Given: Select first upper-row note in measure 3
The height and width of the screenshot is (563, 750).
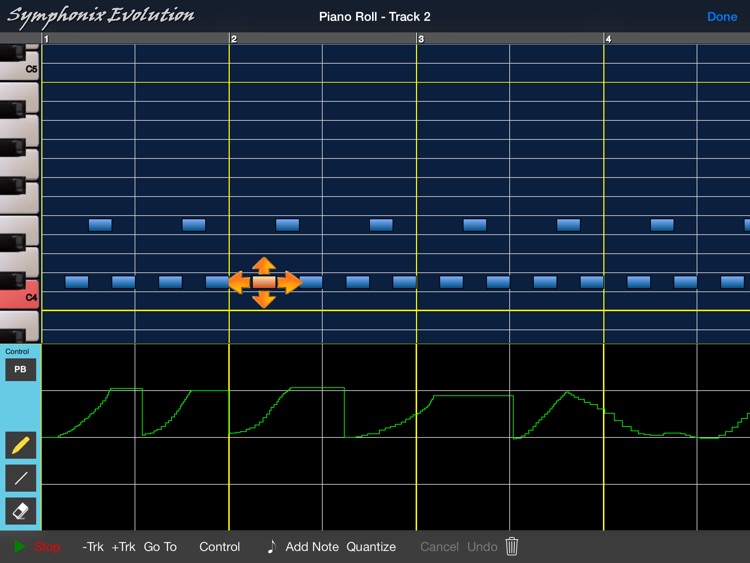Looking at the screenshot, I should click(x=475, y=225).
